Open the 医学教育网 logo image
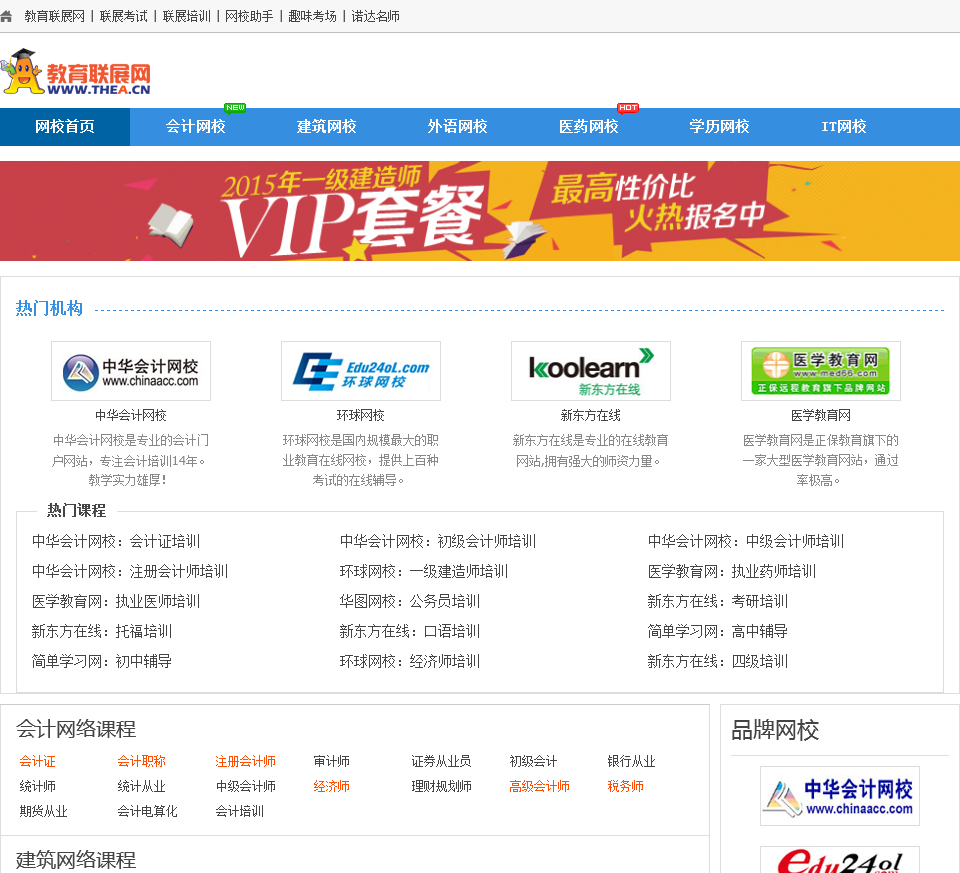 pyautogui.click(x=820, y=371)
